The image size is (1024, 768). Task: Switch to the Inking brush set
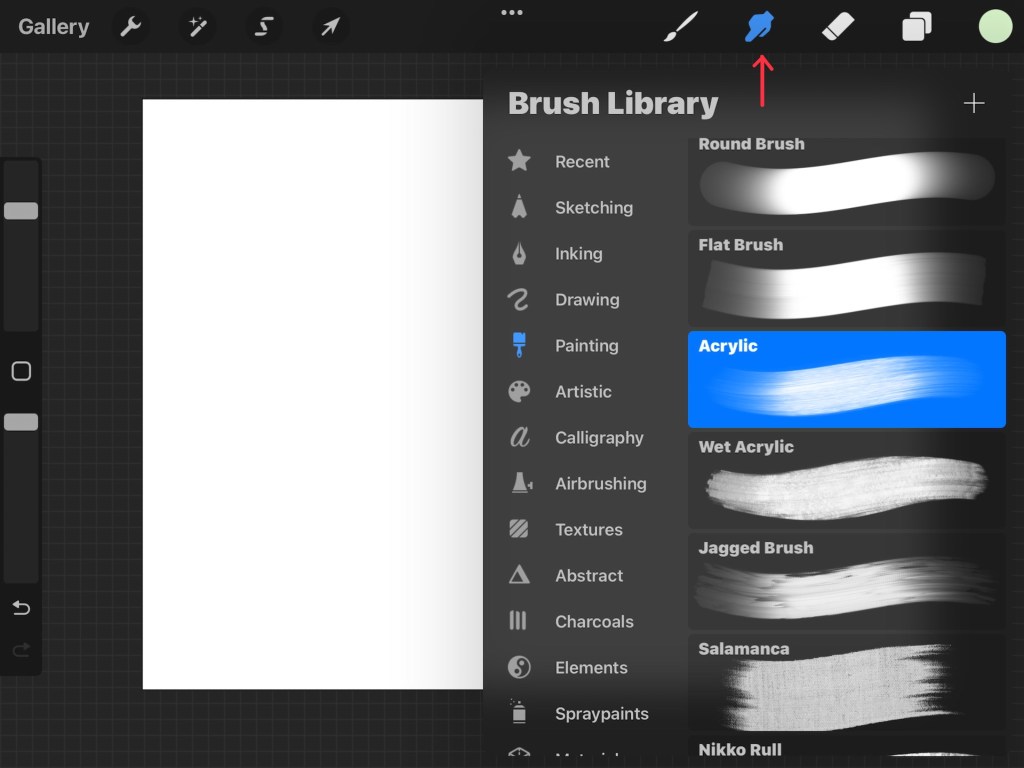point(578,254)
